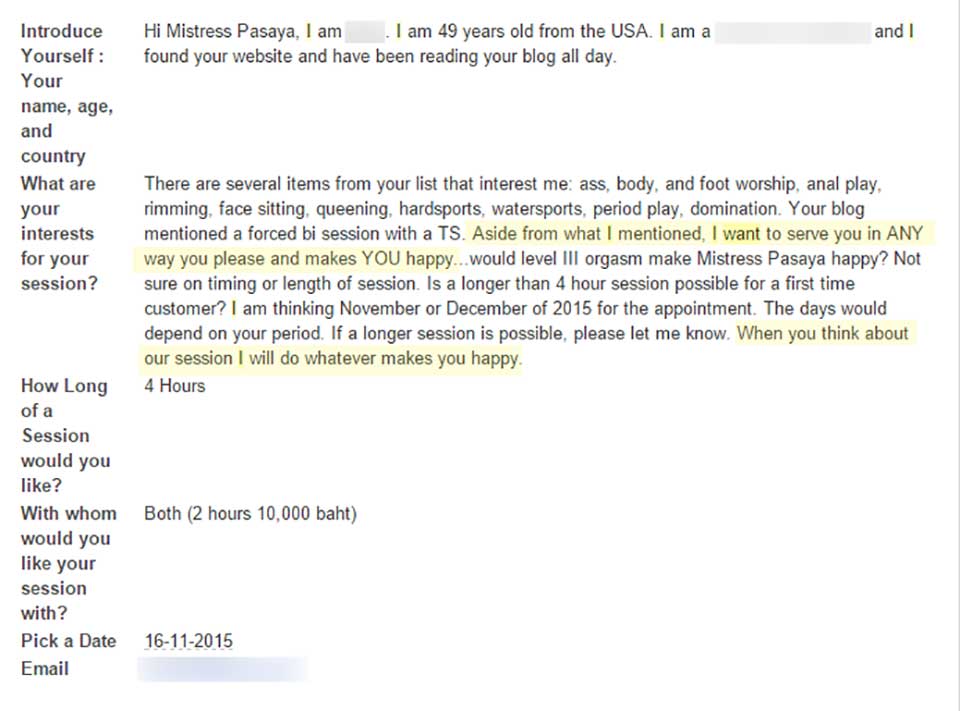Click highlighted text 'When you think about'
The height and width of the screenshot is (711, 960).
[822, 333]
